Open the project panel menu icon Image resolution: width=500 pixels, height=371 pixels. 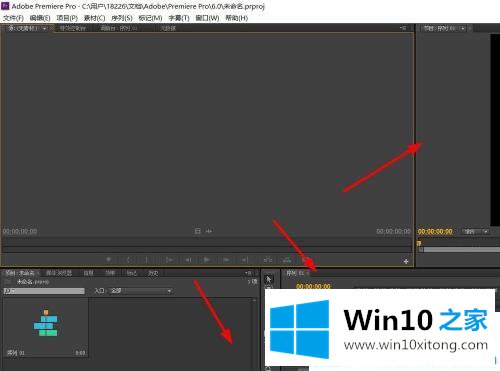coord(248,273)
